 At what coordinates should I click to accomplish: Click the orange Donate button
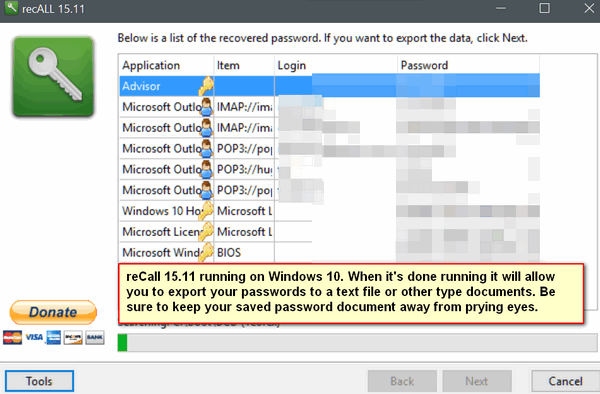[53, 312]
